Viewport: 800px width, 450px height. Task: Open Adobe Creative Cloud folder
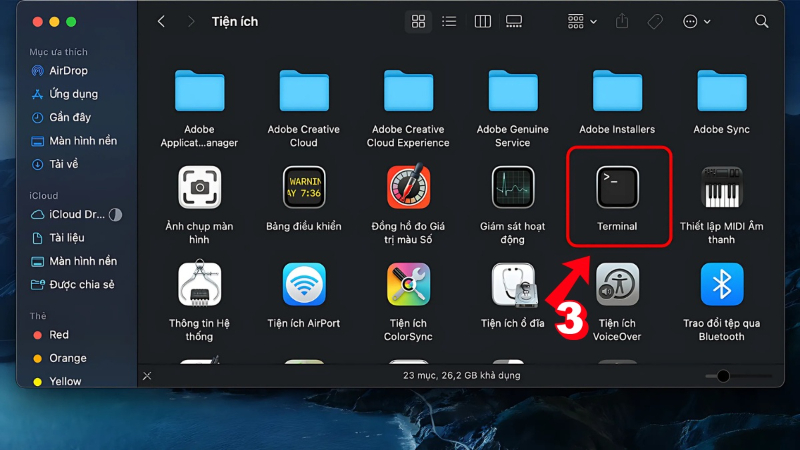304,91
